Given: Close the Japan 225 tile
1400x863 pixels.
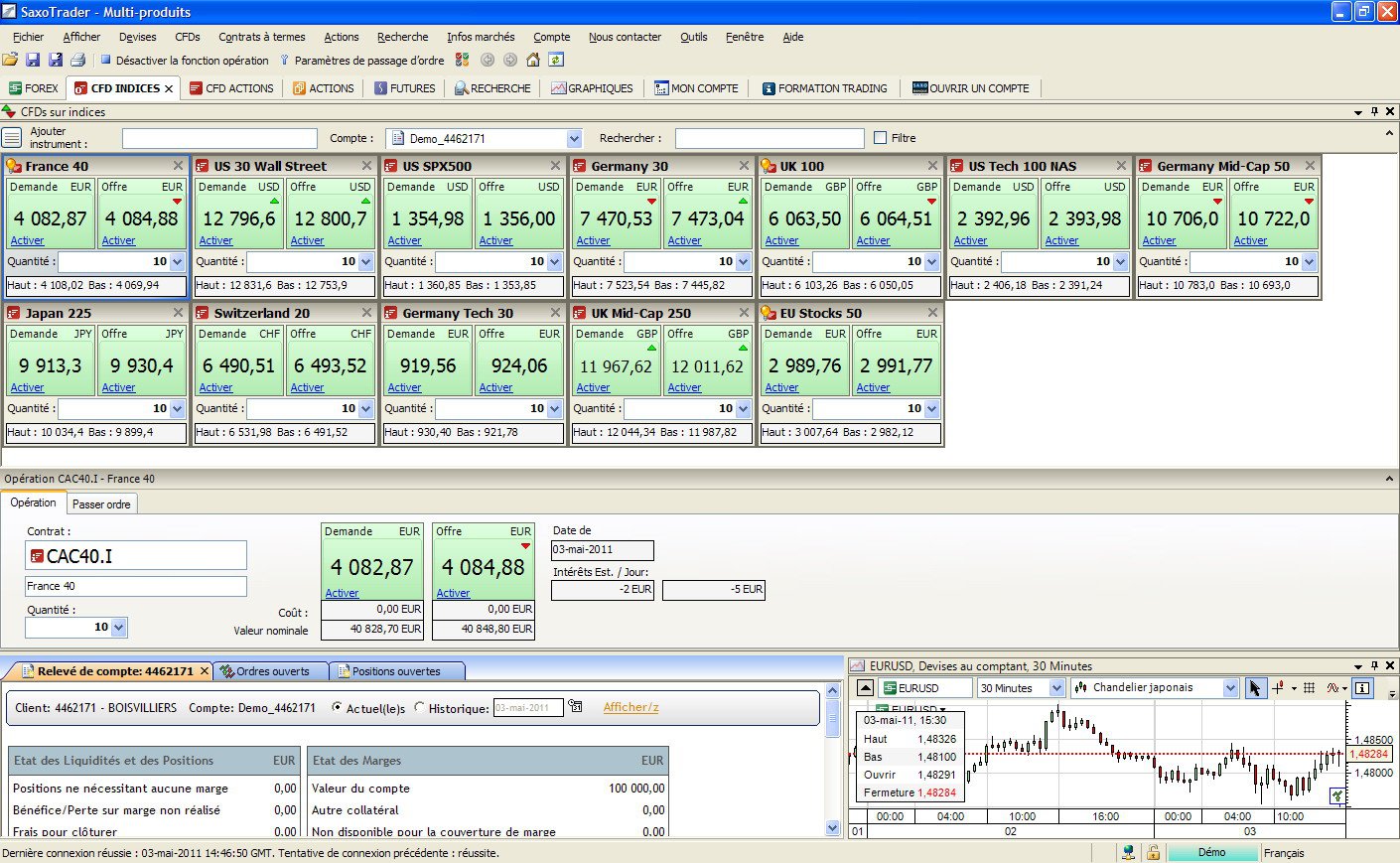Looking at the screenshot, I should point(179,313).
